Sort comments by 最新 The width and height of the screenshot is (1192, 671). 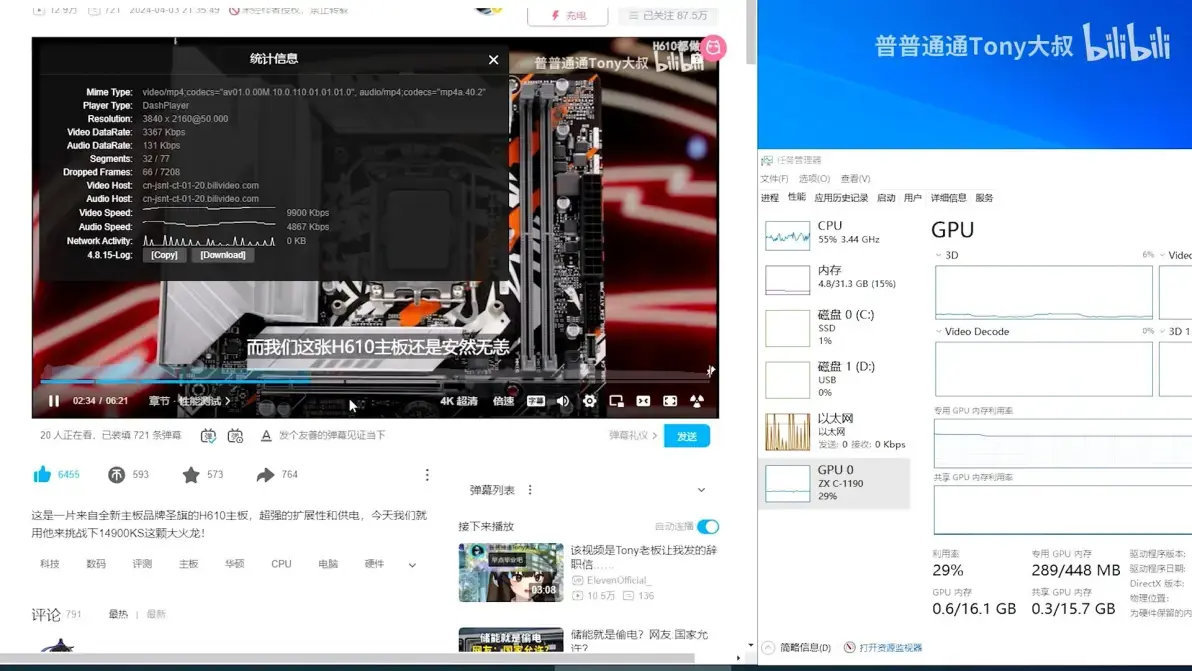point(156,614)
